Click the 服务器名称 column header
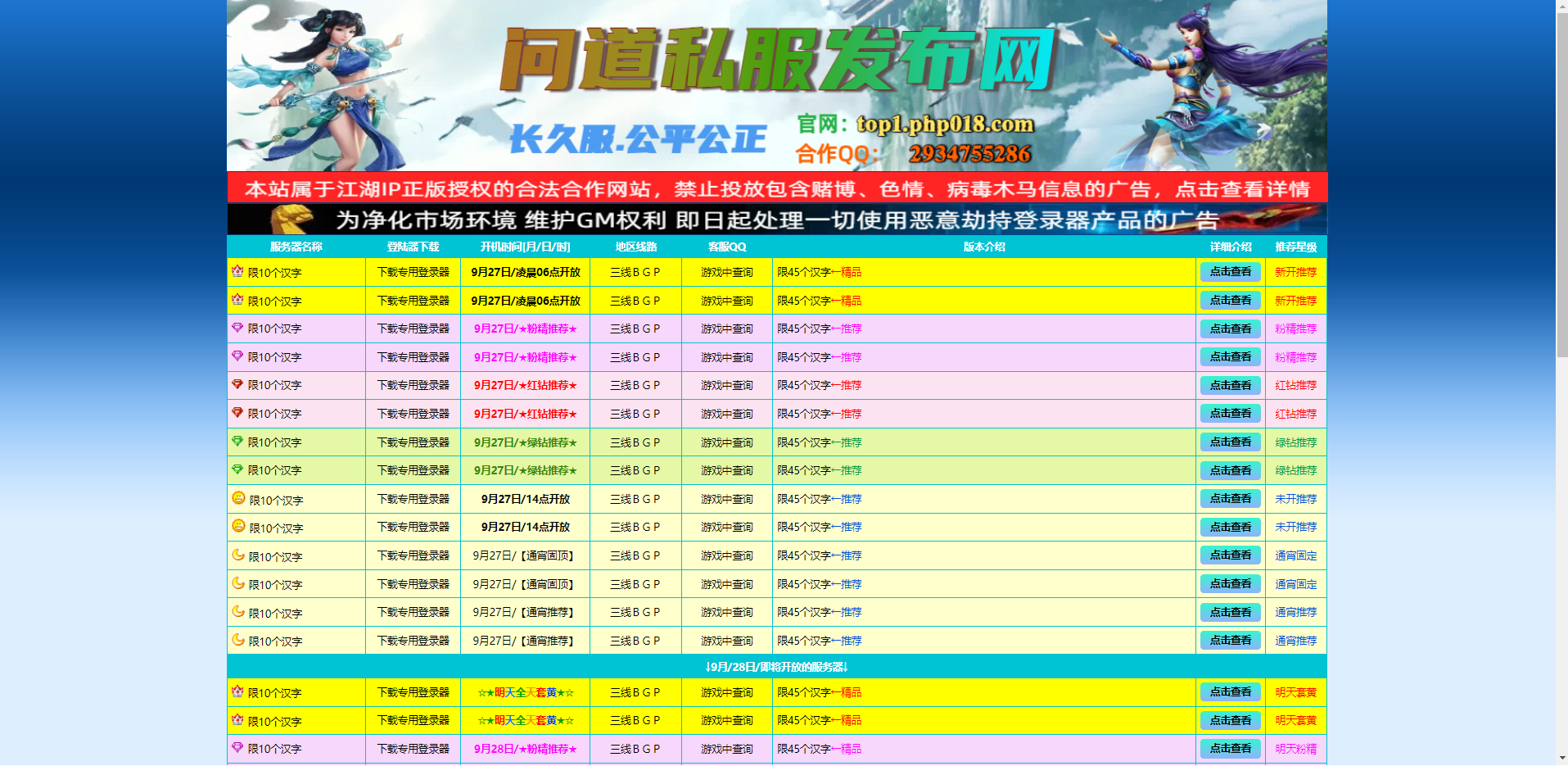 point(296,247)
